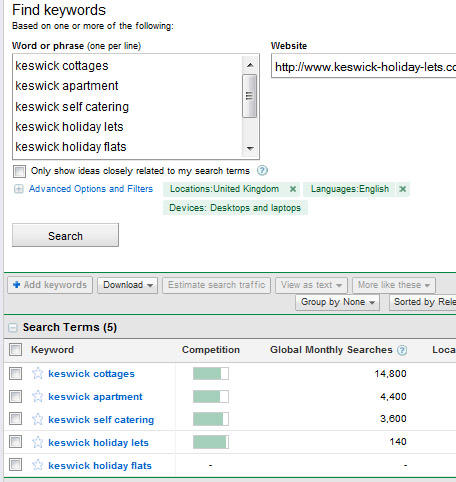
Task: Remove the Languages: English filter
Action: 403,189
